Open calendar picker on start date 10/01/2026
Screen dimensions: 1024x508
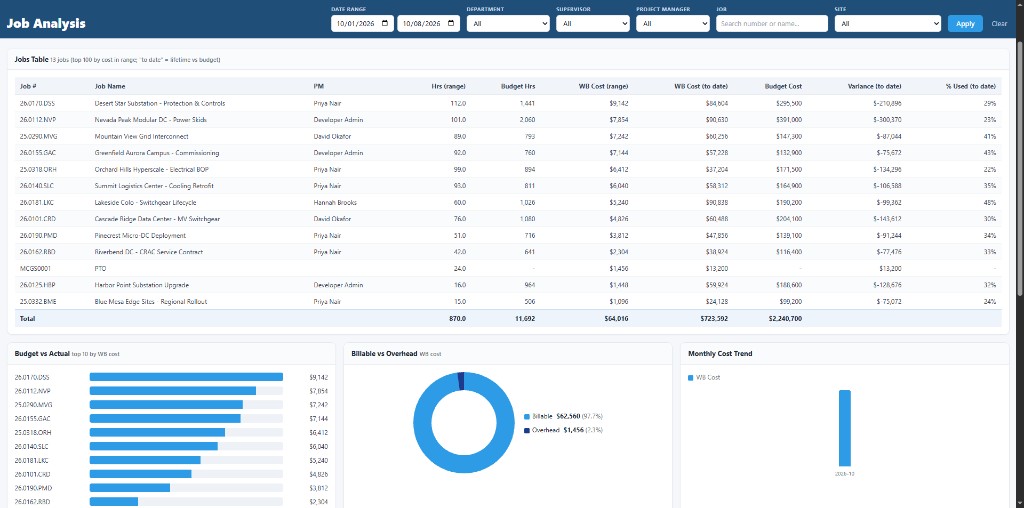coord(385,24)
